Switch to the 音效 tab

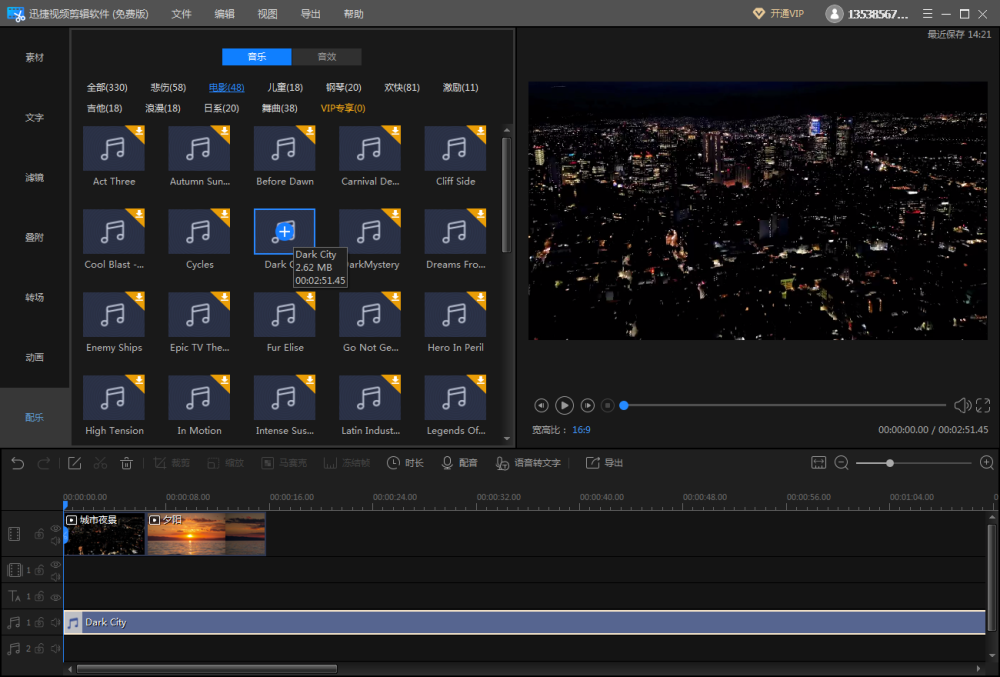(x=327, y=57)
